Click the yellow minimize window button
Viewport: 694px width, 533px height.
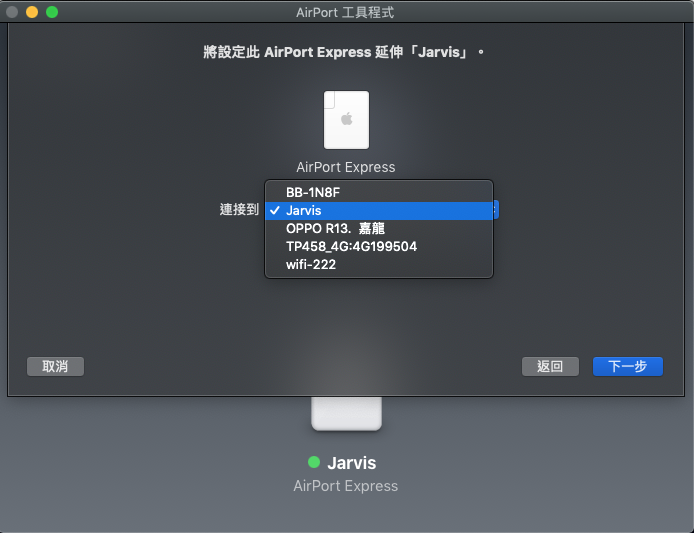[32, 12]
